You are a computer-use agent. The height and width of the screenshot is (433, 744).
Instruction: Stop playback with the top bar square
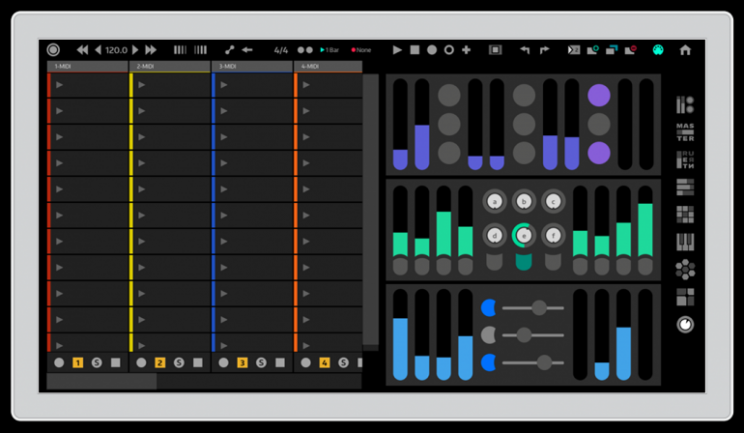click(415, 50)
